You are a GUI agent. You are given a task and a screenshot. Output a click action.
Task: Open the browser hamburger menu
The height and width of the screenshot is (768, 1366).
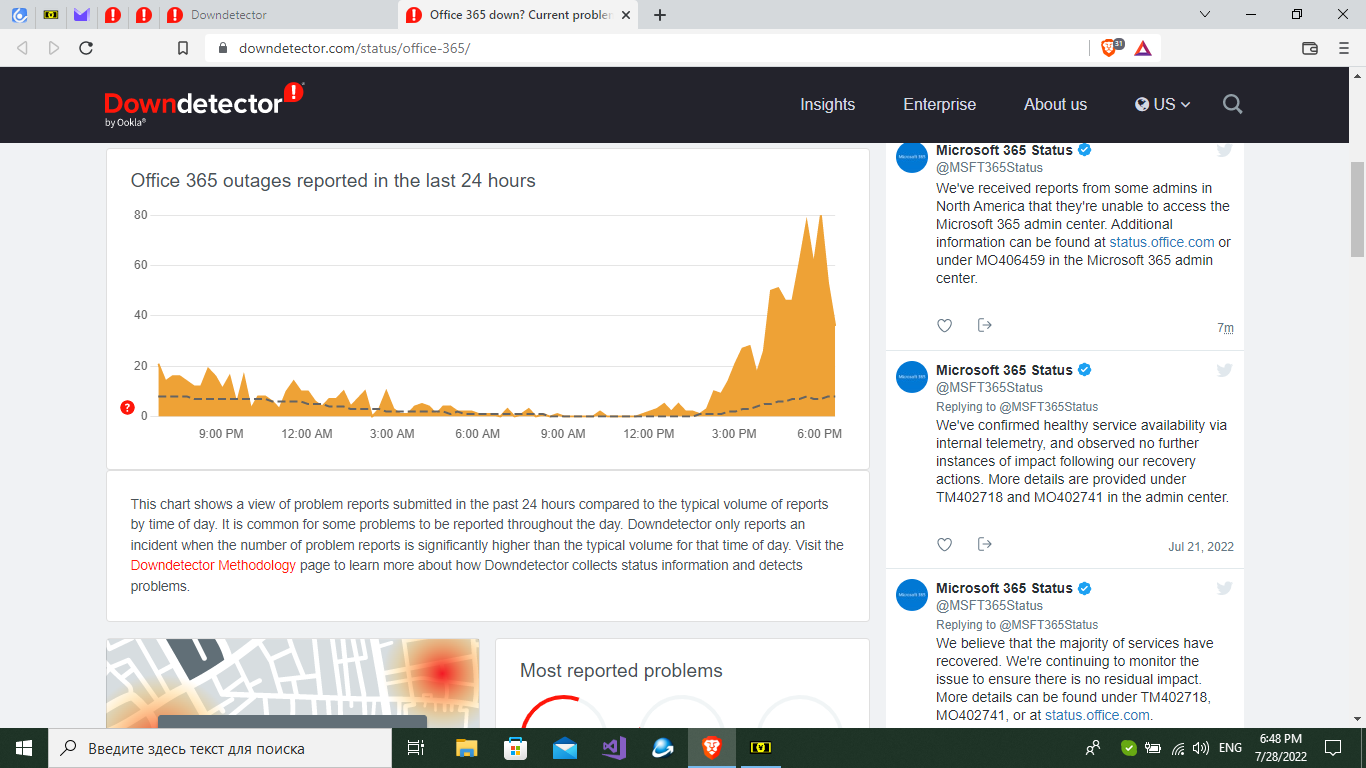tap(1344, 48)
